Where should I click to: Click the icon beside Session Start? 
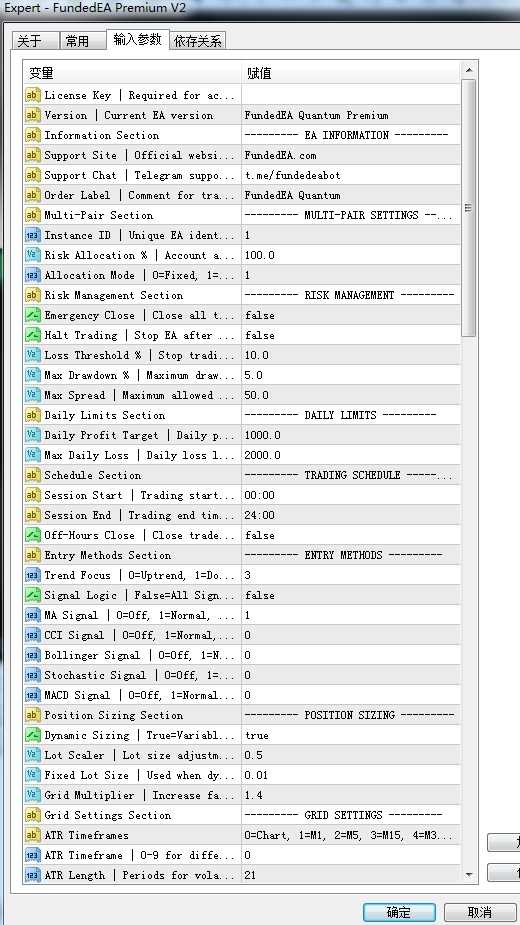[33, 496]
